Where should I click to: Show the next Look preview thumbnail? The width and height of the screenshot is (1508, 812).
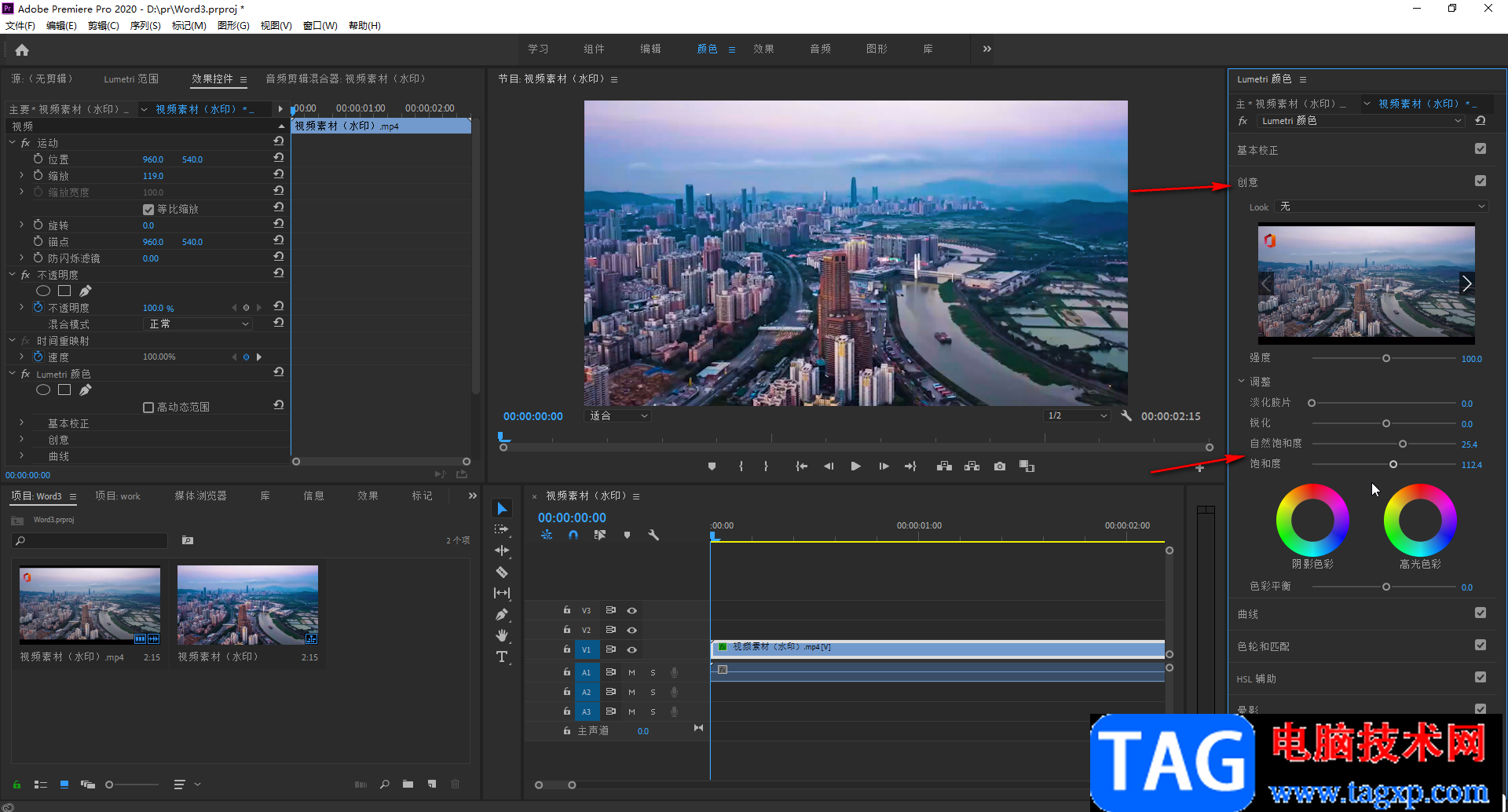click(1466, 283)
